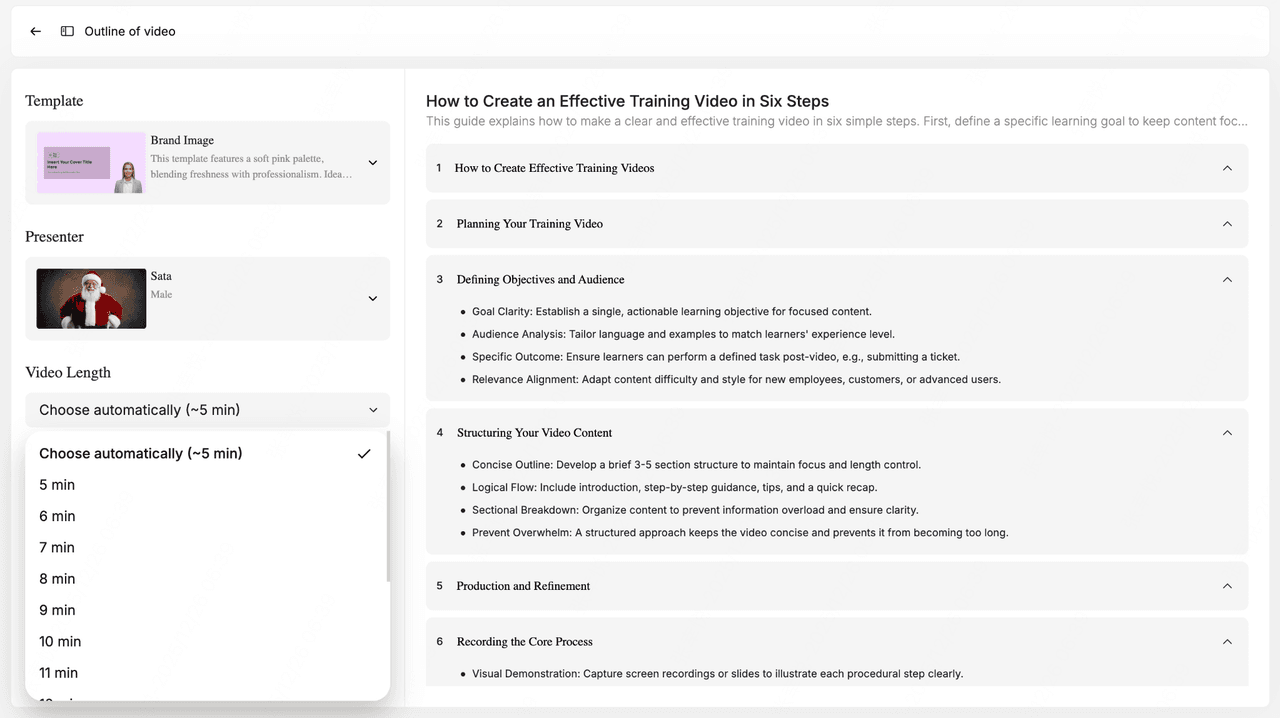Click the back arrow icon
The image size is (1280, 718).
point(36,31)
